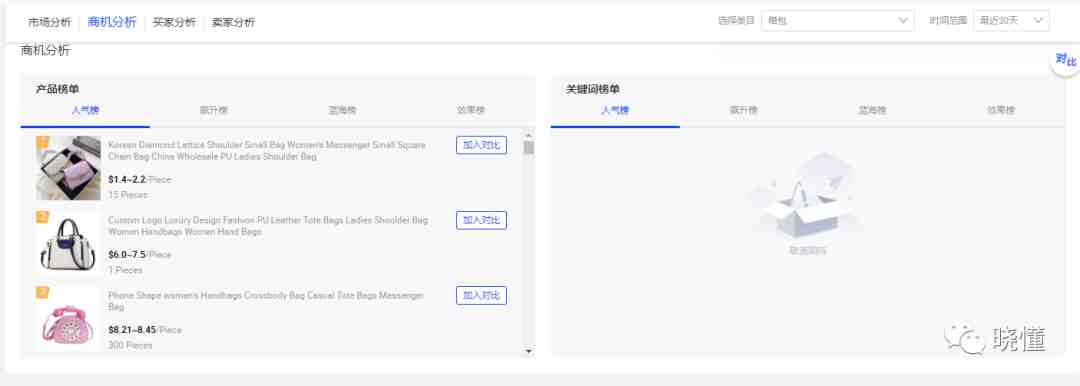Open the Phone Shape women's Handbags product title

point(266,301)
